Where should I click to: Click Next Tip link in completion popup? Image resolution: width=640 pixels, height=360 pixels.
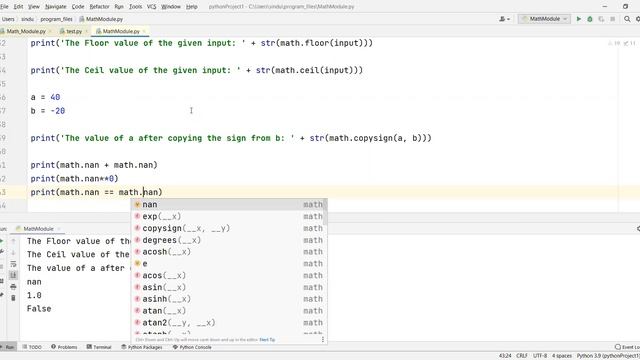click(x=267, y=340)
